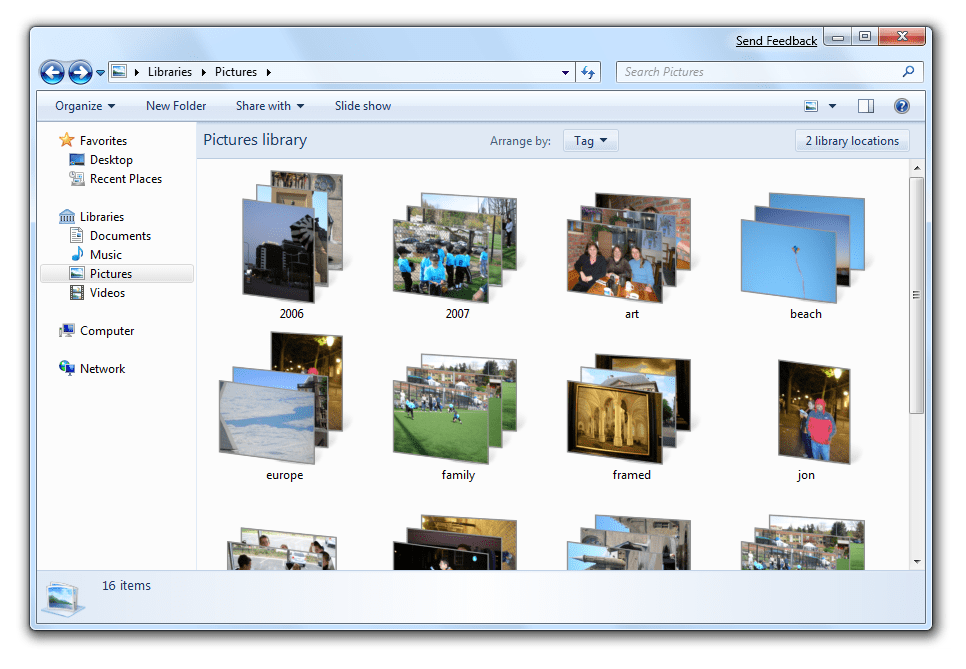The image size is (966, 669).
Task: Refresh the current folder view
Action: pos(588,72)
